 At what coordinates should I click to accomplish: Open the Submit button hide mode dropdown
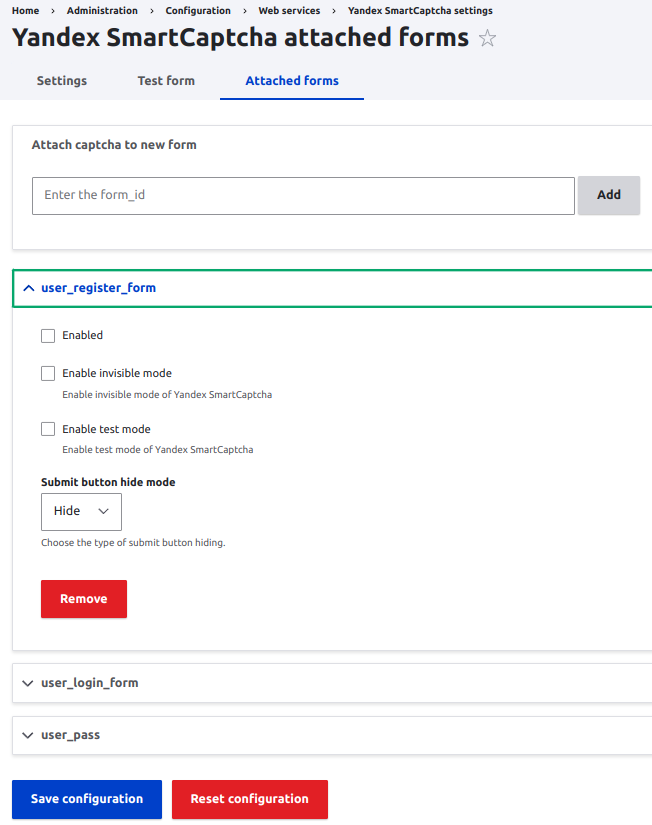click(x=81, y=511)
